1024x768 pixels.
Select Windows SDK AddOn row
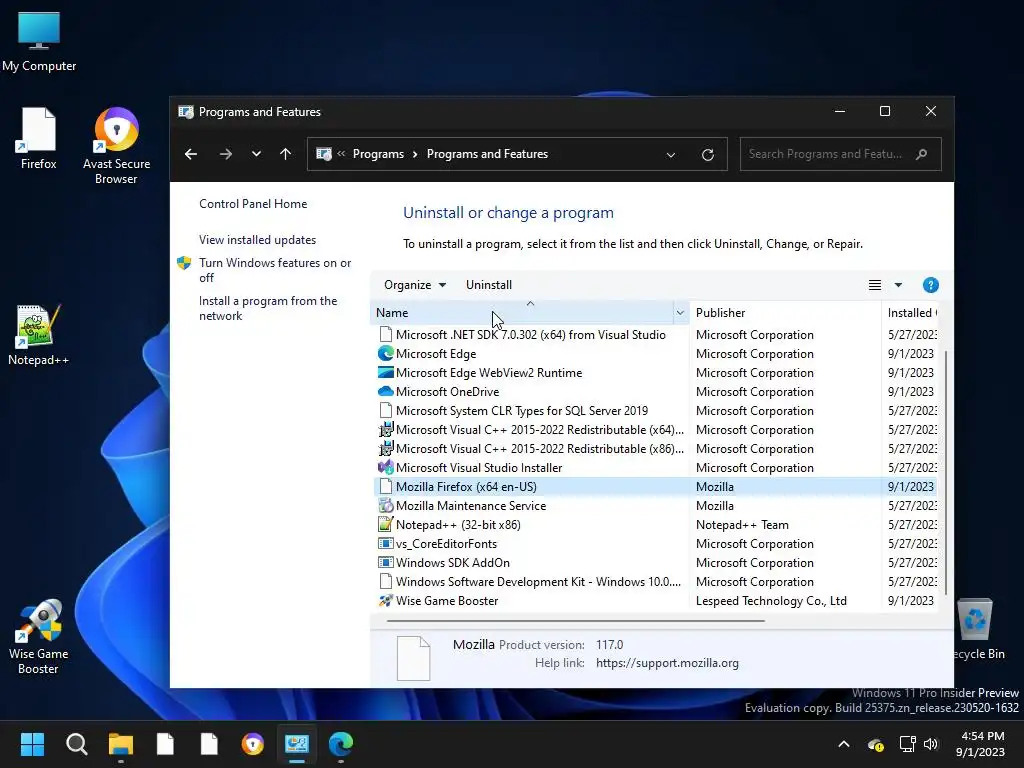click(x=656, y=562)
